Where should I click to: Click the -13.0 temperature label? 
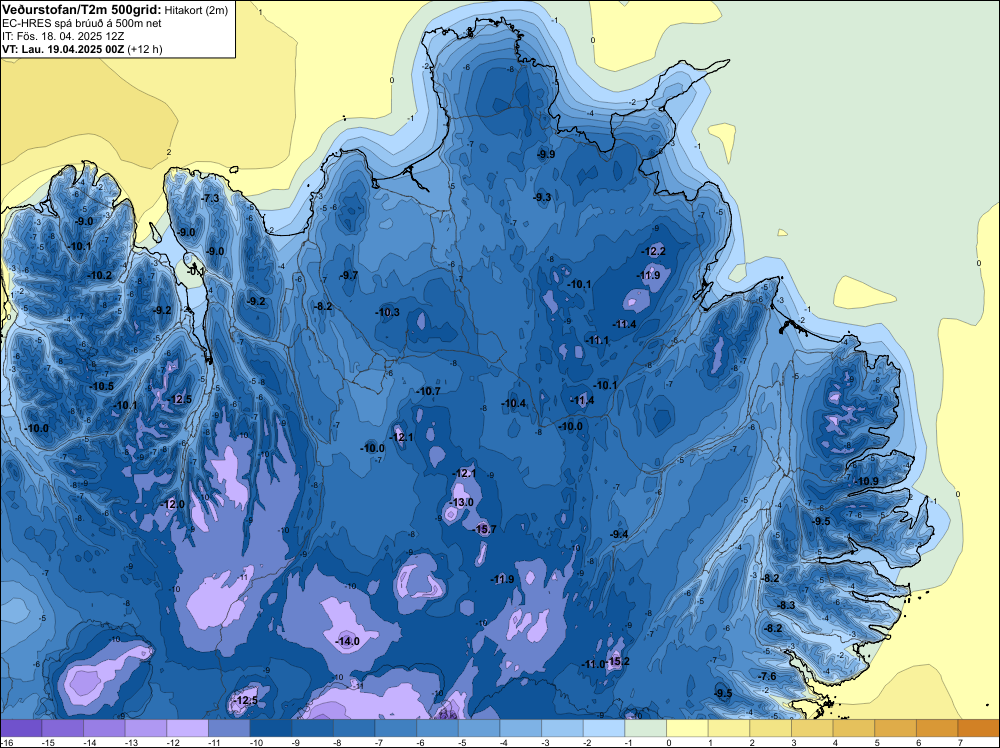(462, 502)
